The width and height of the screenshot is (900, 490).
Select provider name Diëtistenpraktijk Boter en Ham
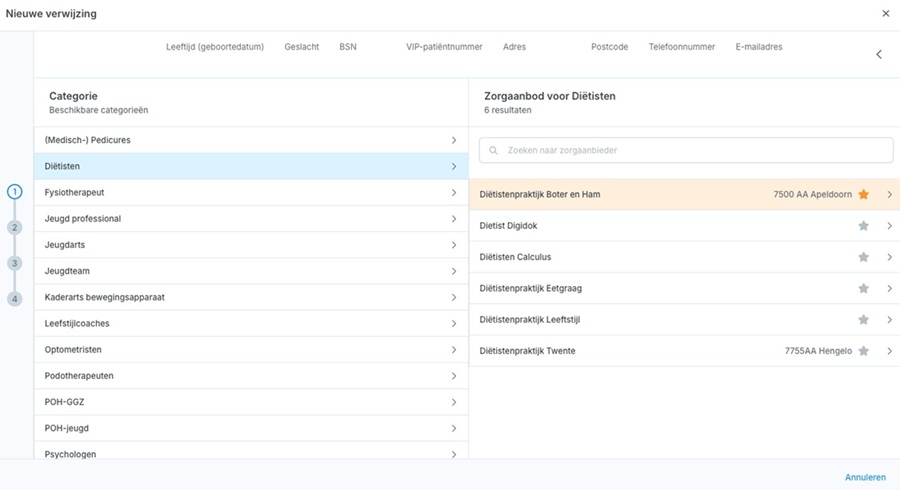pyautogui.click(x=540, y=195)
